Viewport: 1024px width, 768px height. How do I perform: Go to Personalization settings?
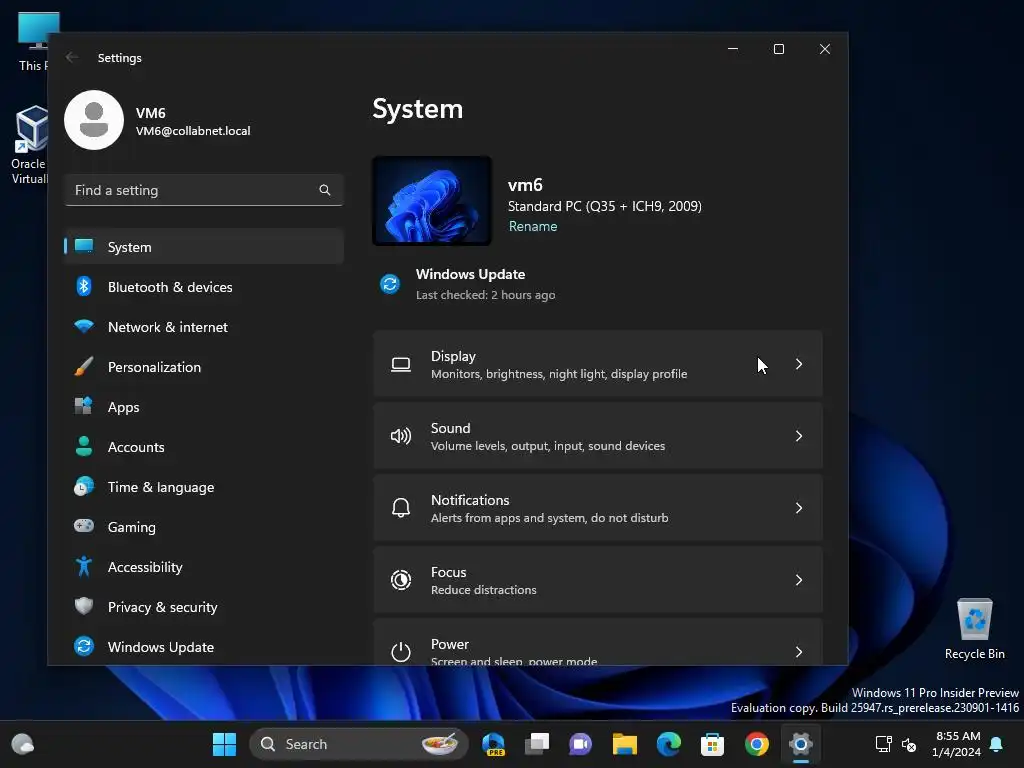[x=204, y=366]
